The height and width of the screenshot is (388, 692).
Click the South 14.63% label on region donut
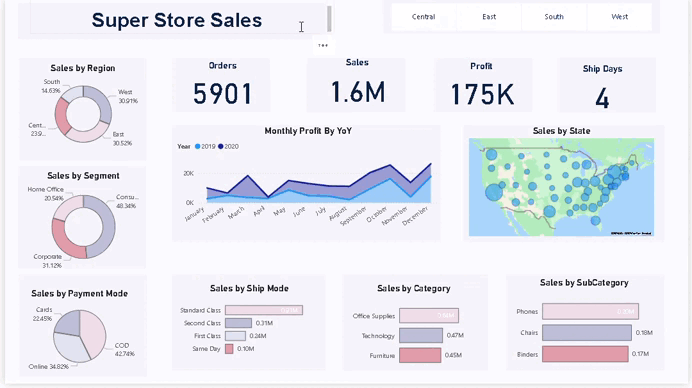pyautogui.click(x=51, y=86)
